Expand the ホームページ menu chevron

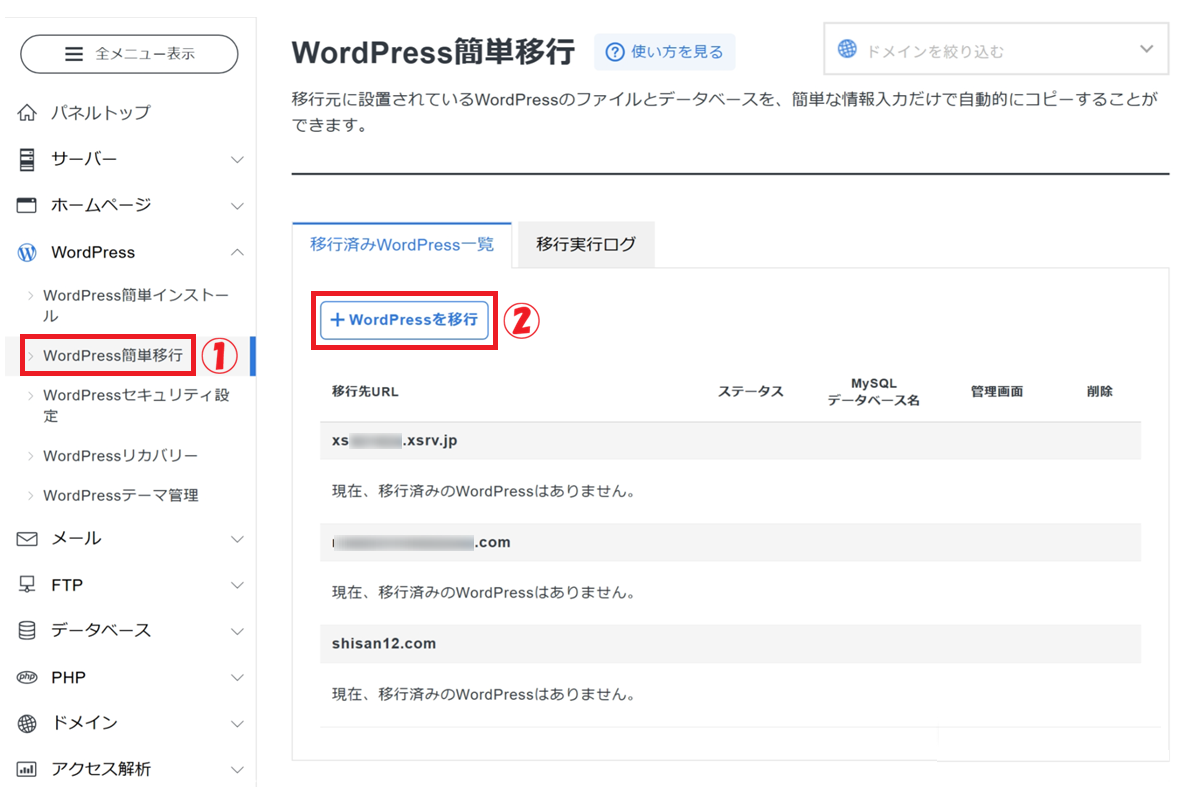[237, 206]
